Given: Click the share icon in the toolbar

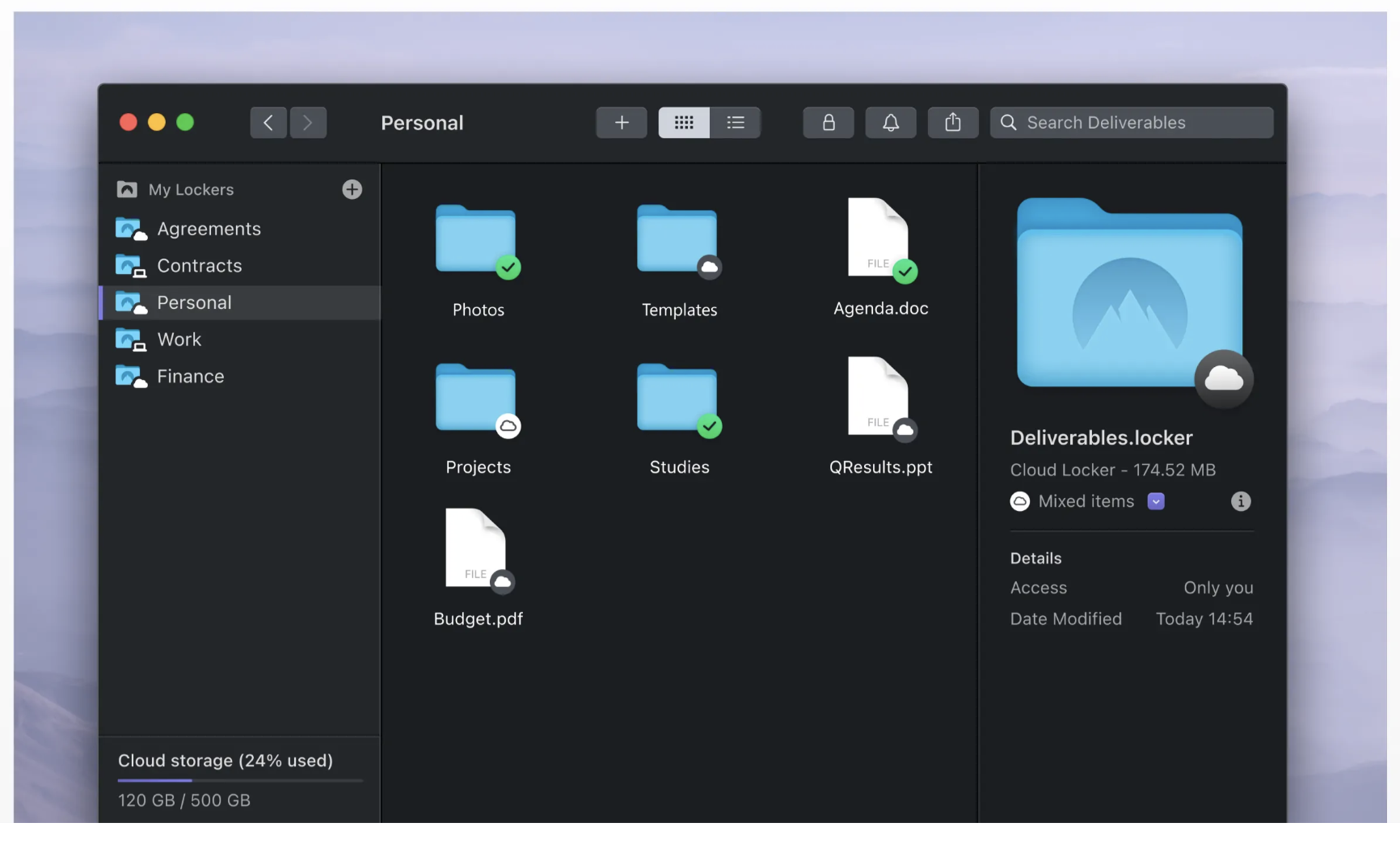Looking at the screenshot, I should pos(953,123).
